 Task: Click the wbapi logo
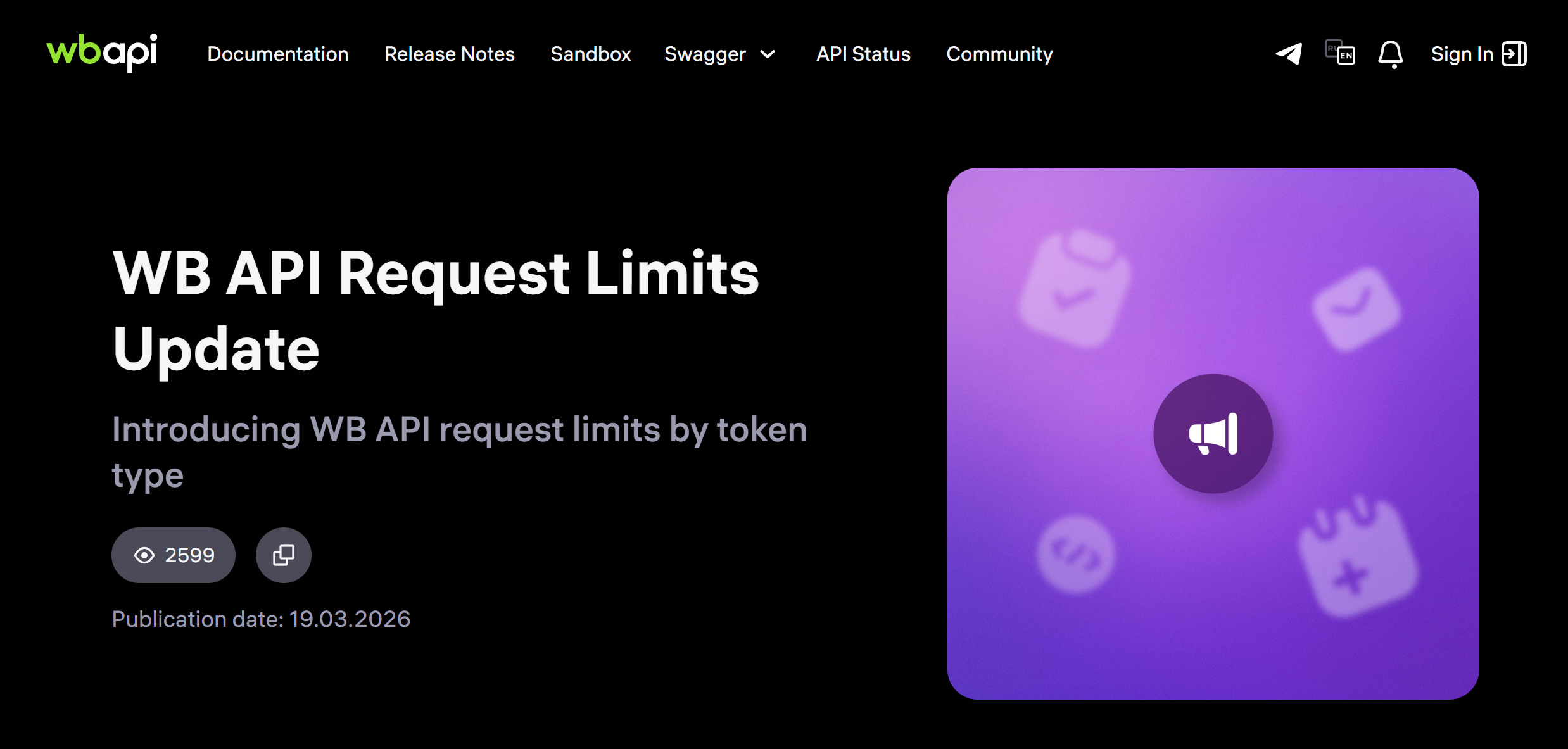tap(102, 52)
